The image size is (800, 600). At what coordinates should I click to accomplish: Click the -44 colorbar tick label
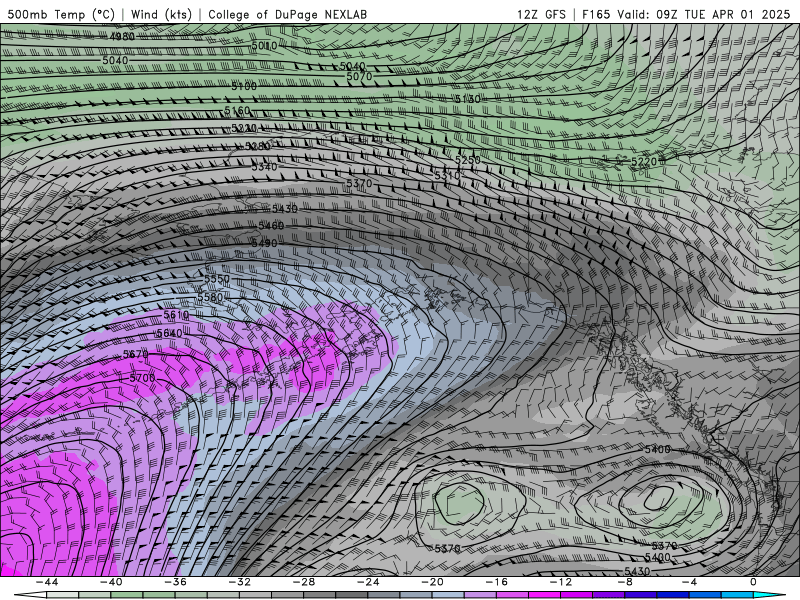click(x=46, y=582)
